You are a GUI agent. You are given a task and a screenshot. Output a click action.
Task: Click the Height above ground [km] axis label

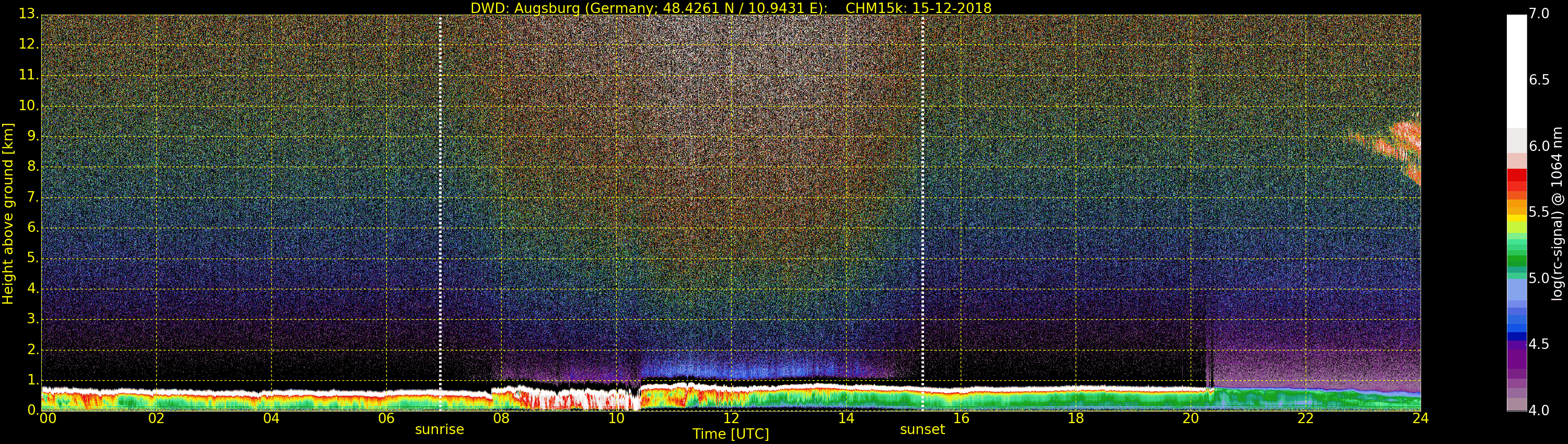tap(8, 213)
